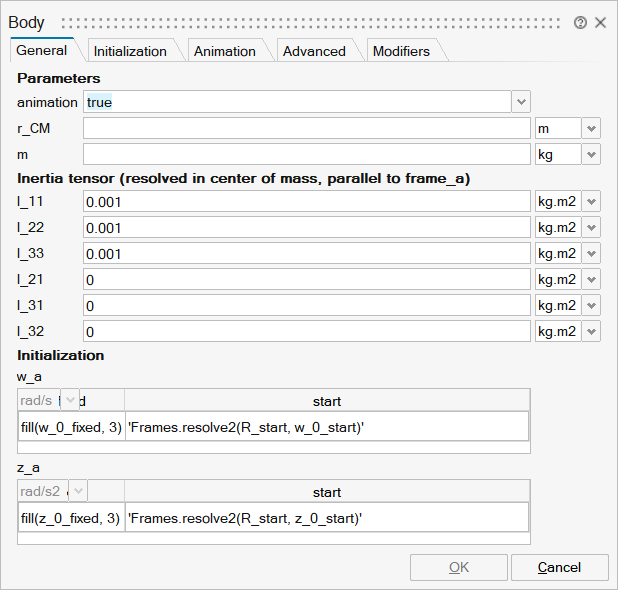Go to the Modifiers tab

(401, 51)
